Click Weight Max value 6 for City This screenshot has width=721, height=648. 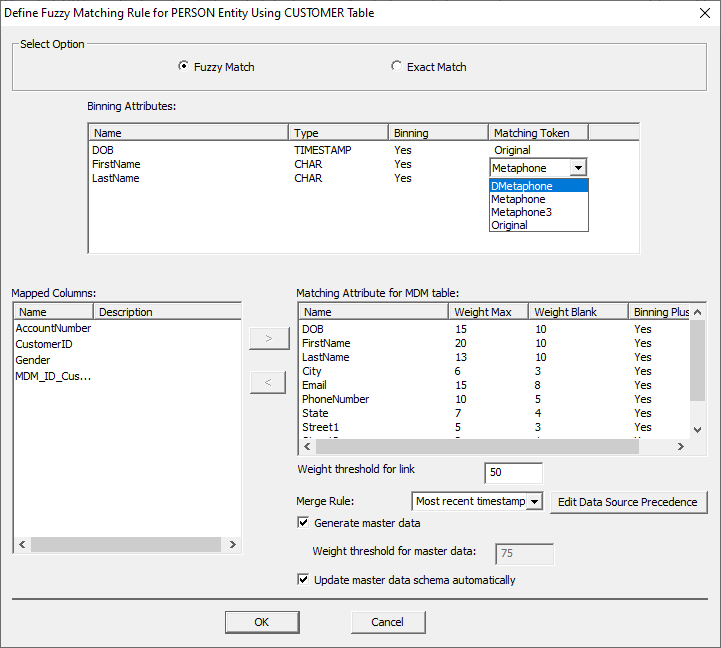pos(458,371)
